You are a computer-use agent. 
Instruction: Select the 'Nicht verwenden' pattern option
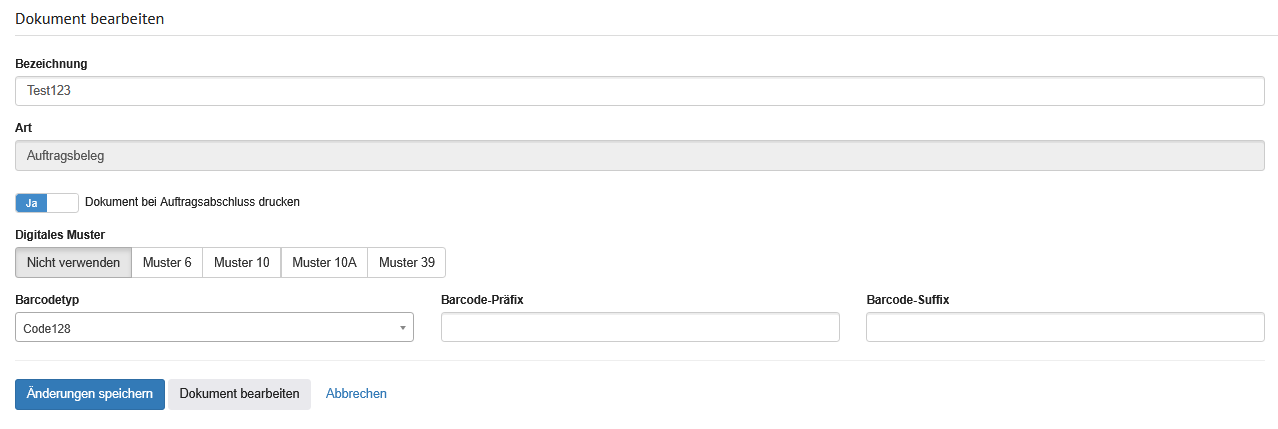(x=74, y=263)
